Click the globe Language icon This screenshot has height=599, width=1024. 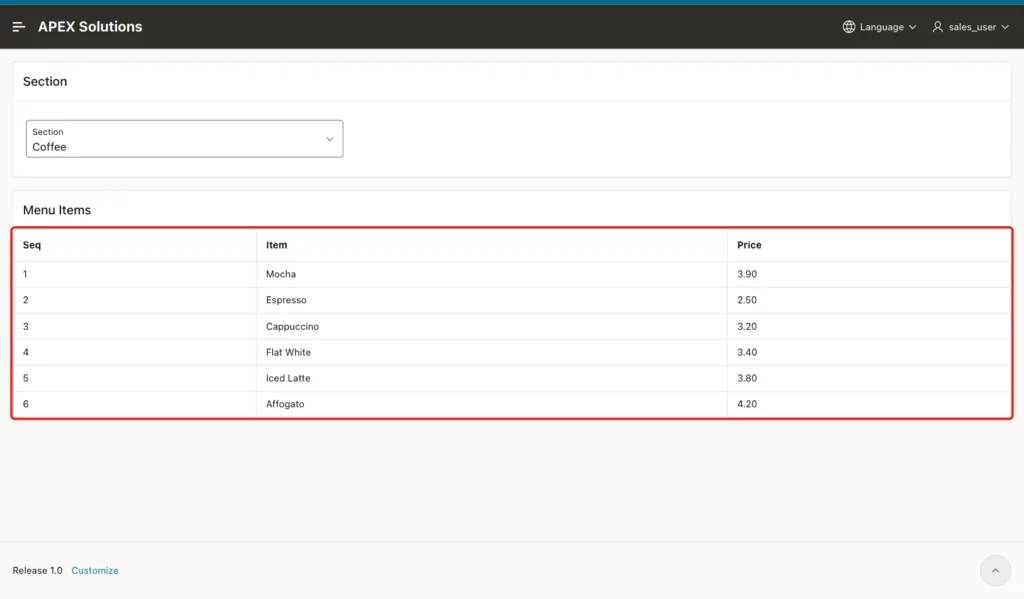point(848,27)
